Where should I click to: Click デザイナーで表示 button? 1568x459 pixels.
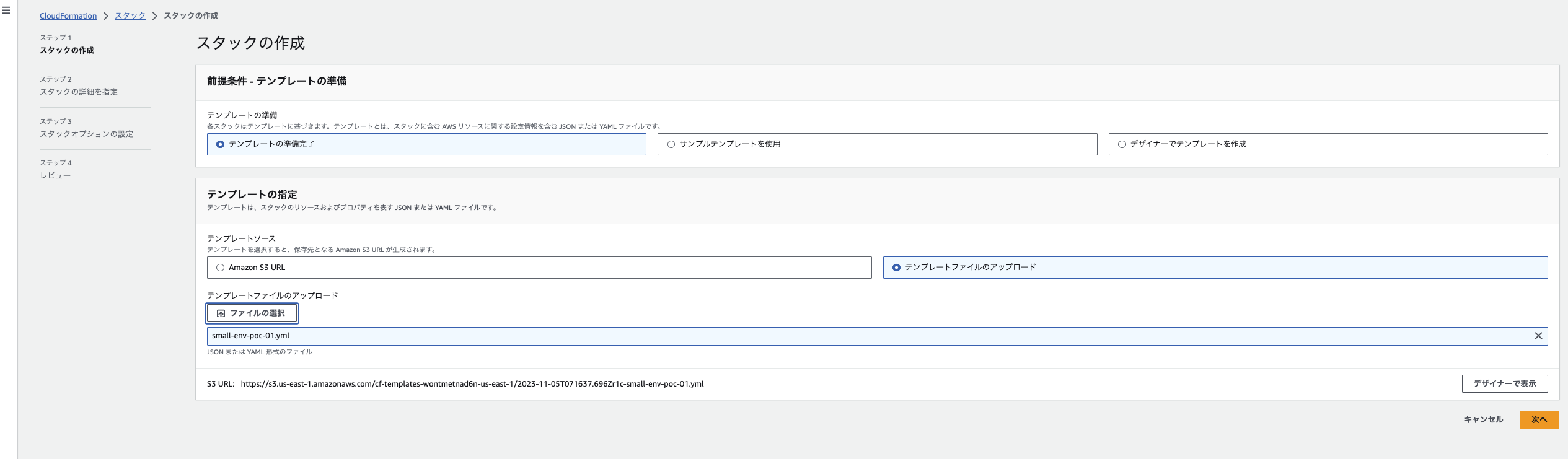[x=1504, y=383]
